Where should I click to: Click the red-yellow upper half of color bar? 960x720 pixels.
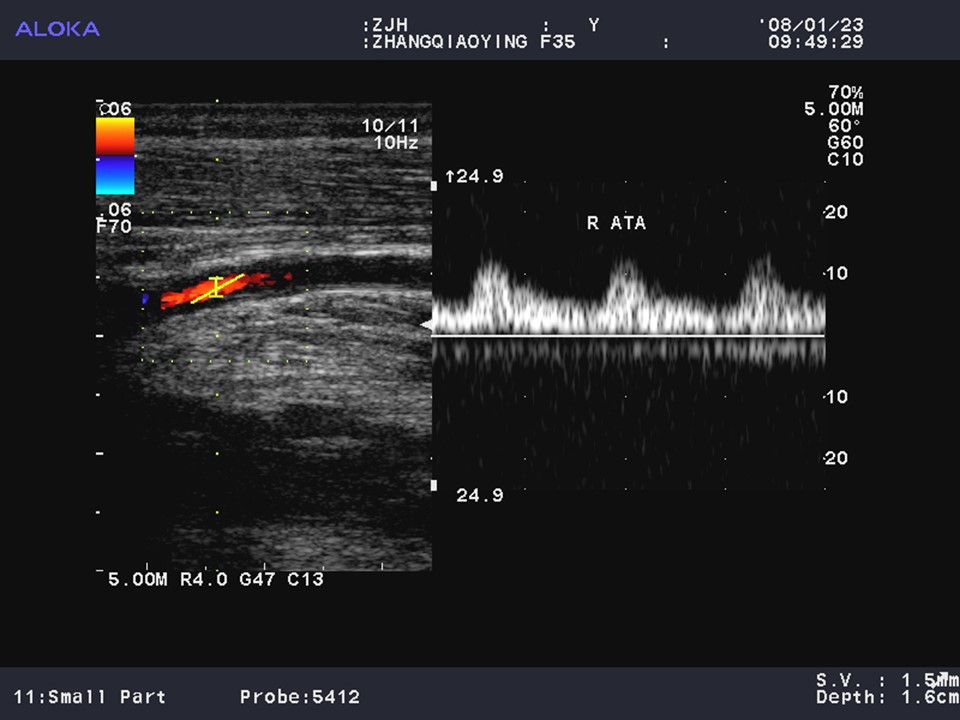[x=115, y=136]
